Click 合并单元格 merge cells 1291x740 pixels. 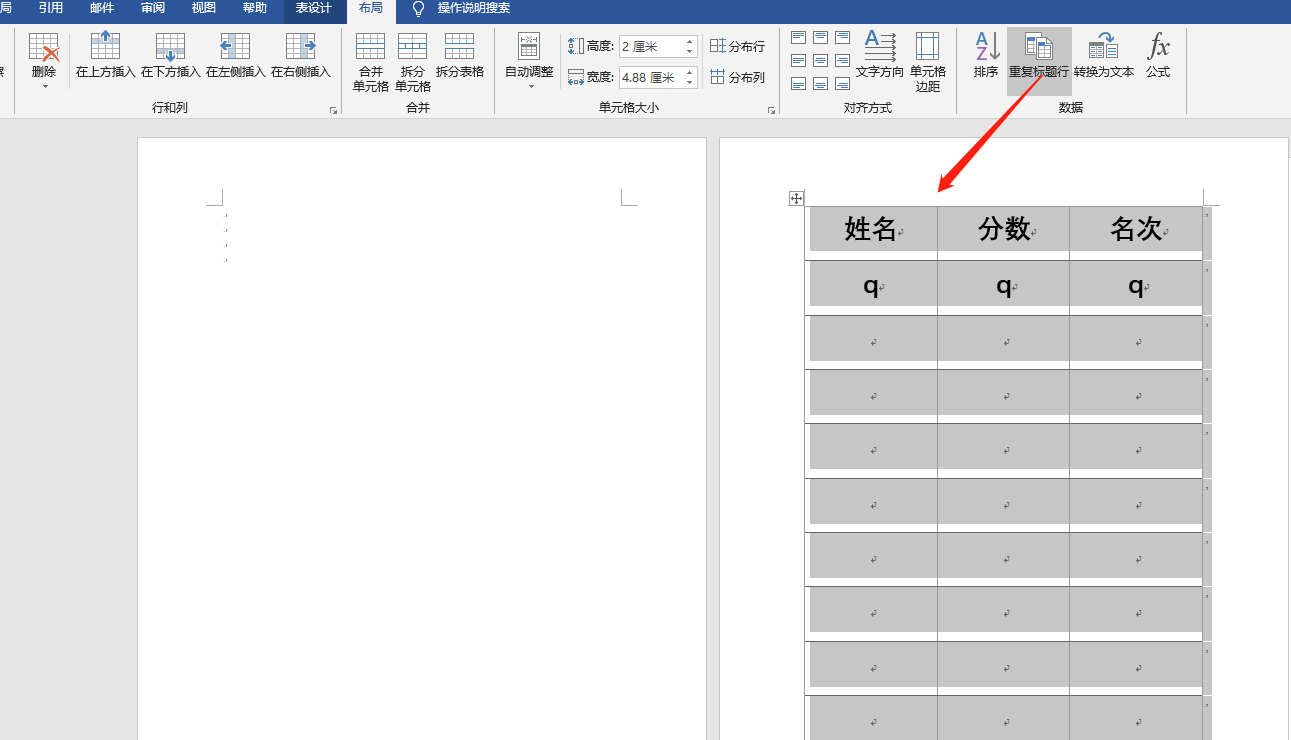(x=370, y=62)
